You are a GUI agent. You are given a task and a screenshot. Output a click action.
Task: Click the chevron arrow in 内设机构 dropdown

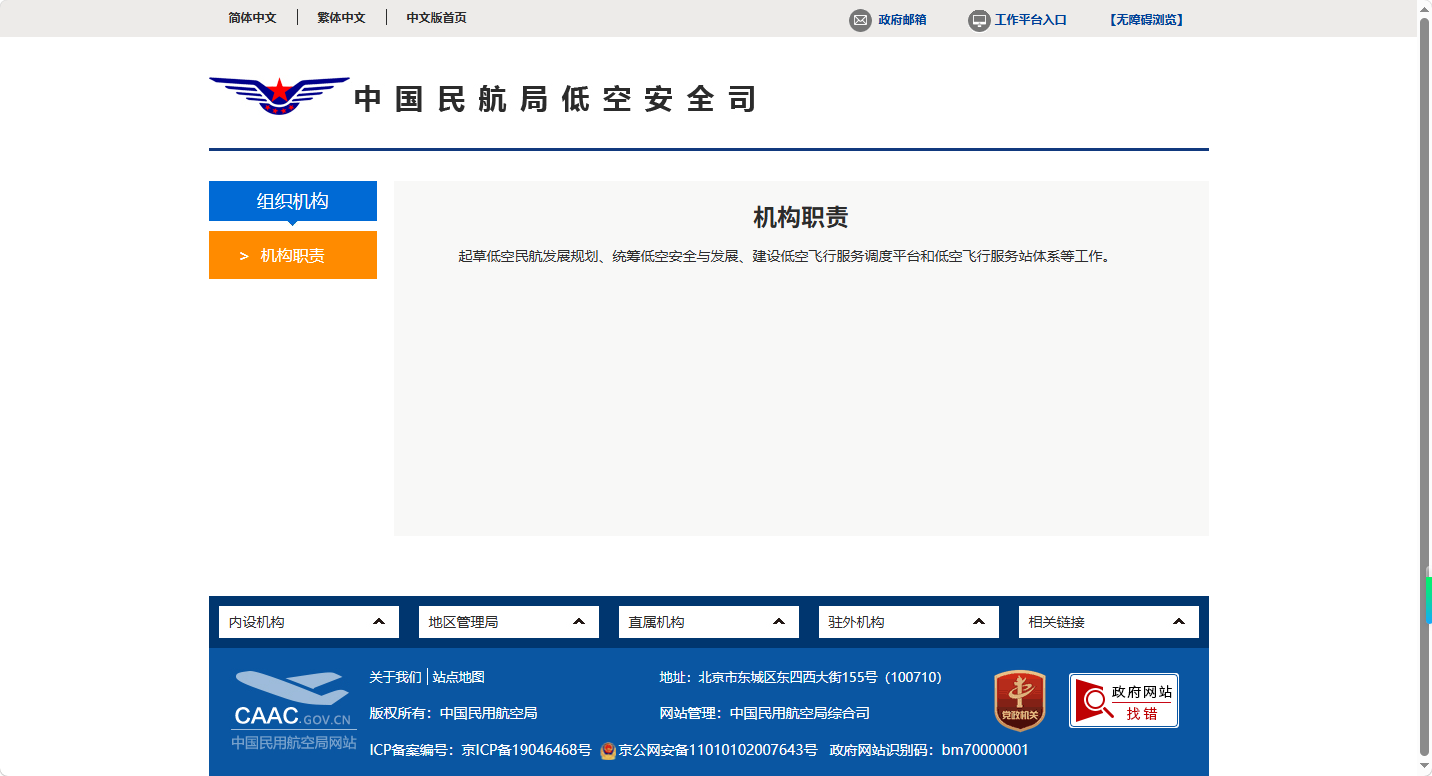[x=379, y=622]
